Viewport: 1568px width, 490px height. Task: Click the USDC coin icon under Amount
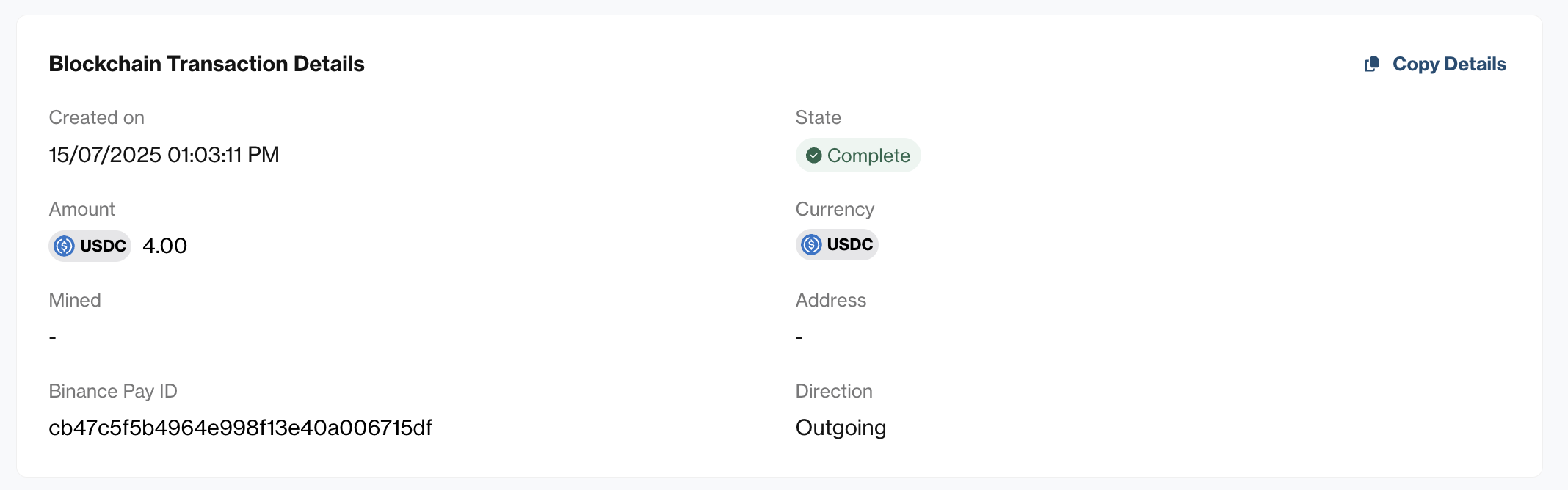click(x=65, y=246)
